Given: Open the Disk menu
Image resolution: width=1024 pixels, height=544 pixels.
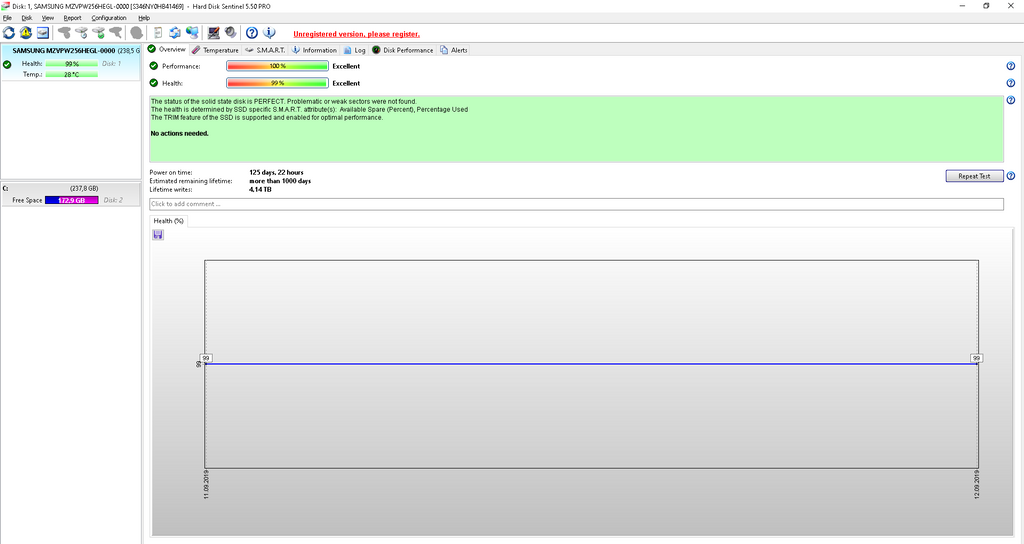Looking at the screenshot, I should point(27,18).
